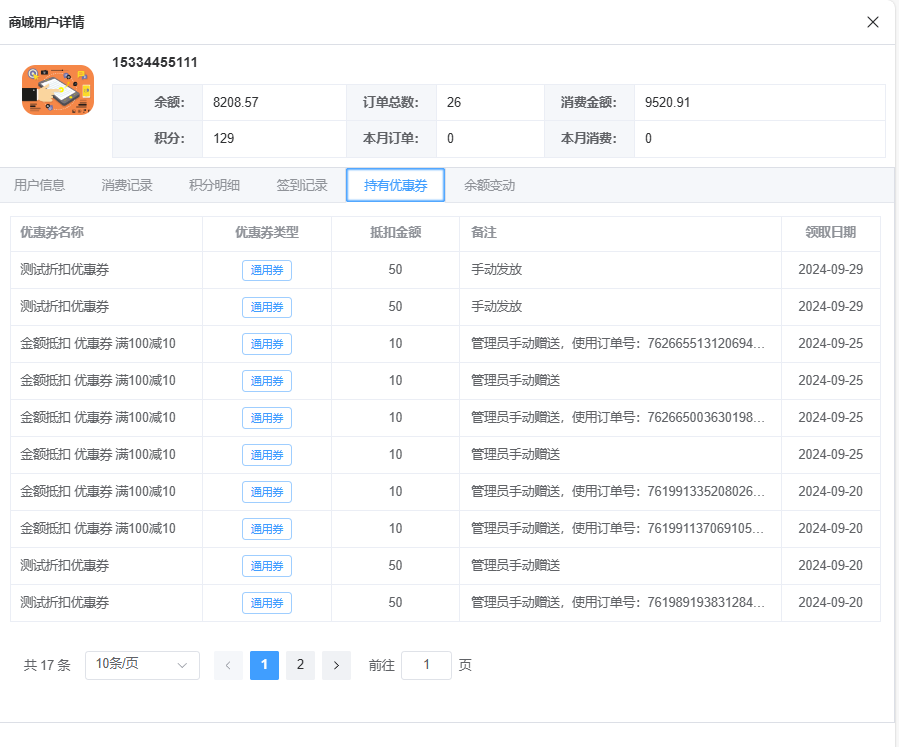Switch to 用户信息 tab
899x747 pixels.
tap(40, 185)
